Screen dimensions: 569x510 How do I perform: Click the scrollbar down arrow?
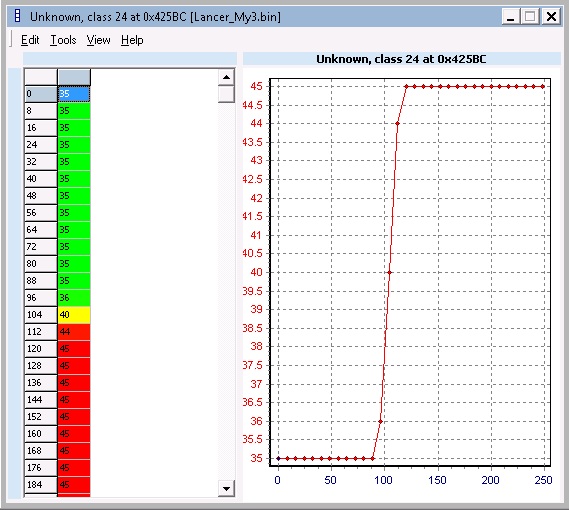click(x=226, y=489)
